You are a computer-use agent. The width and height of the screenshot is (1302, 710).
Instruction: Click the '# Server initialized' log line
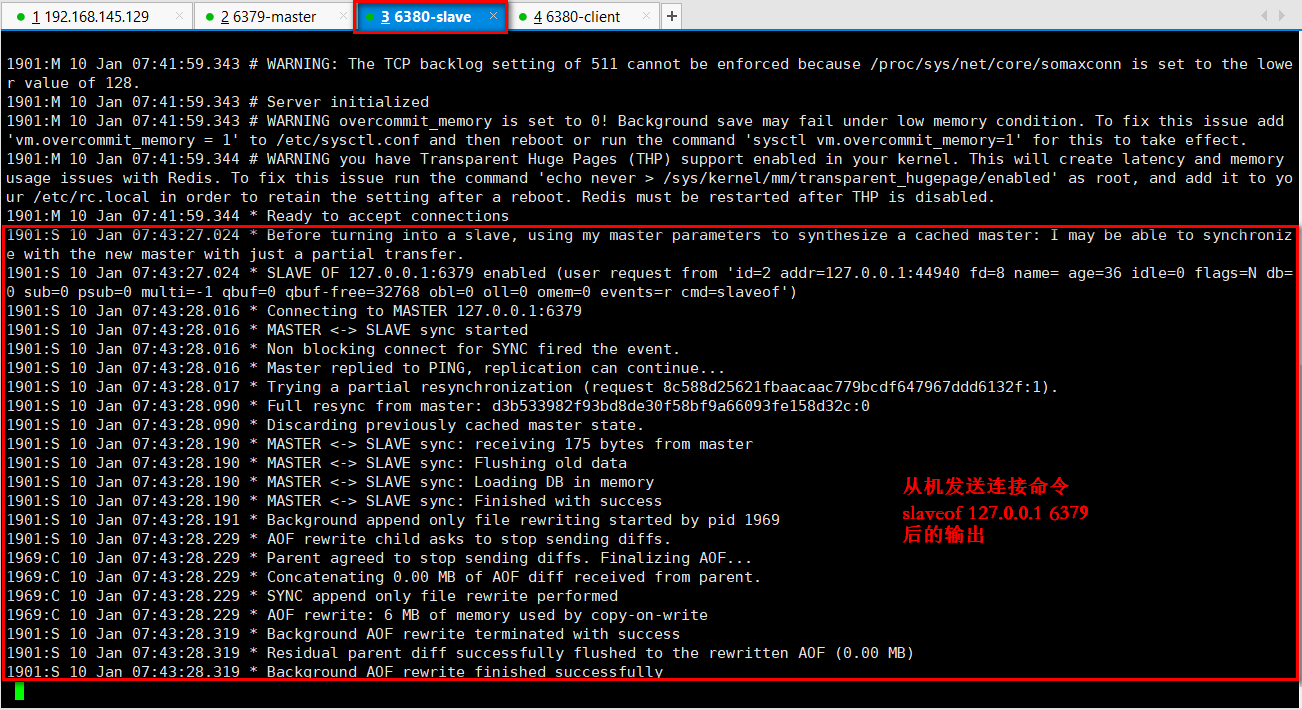(218, 102)
